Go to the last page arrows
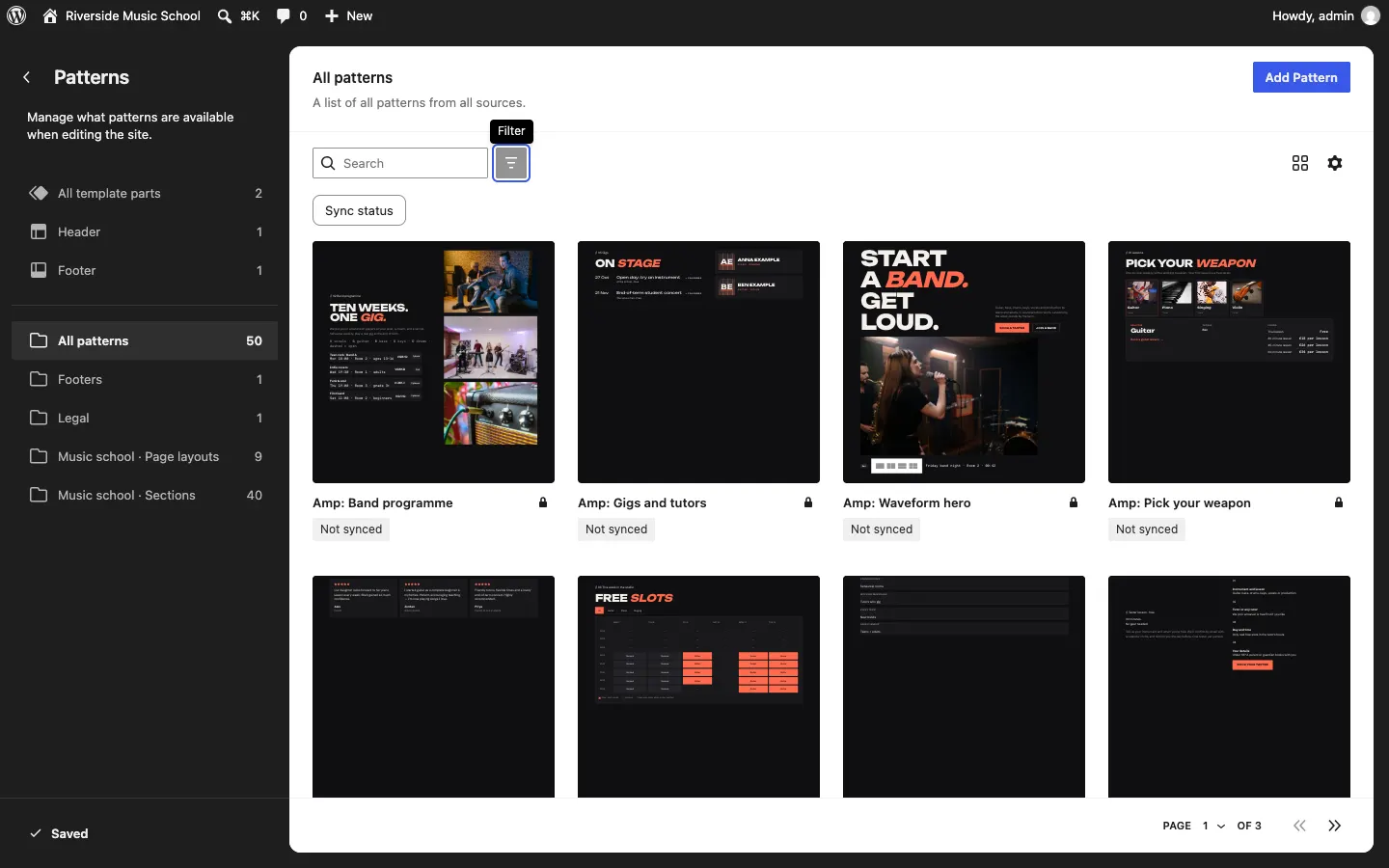This screenshot has height=868, width=1389. [x=1335, y=826]
